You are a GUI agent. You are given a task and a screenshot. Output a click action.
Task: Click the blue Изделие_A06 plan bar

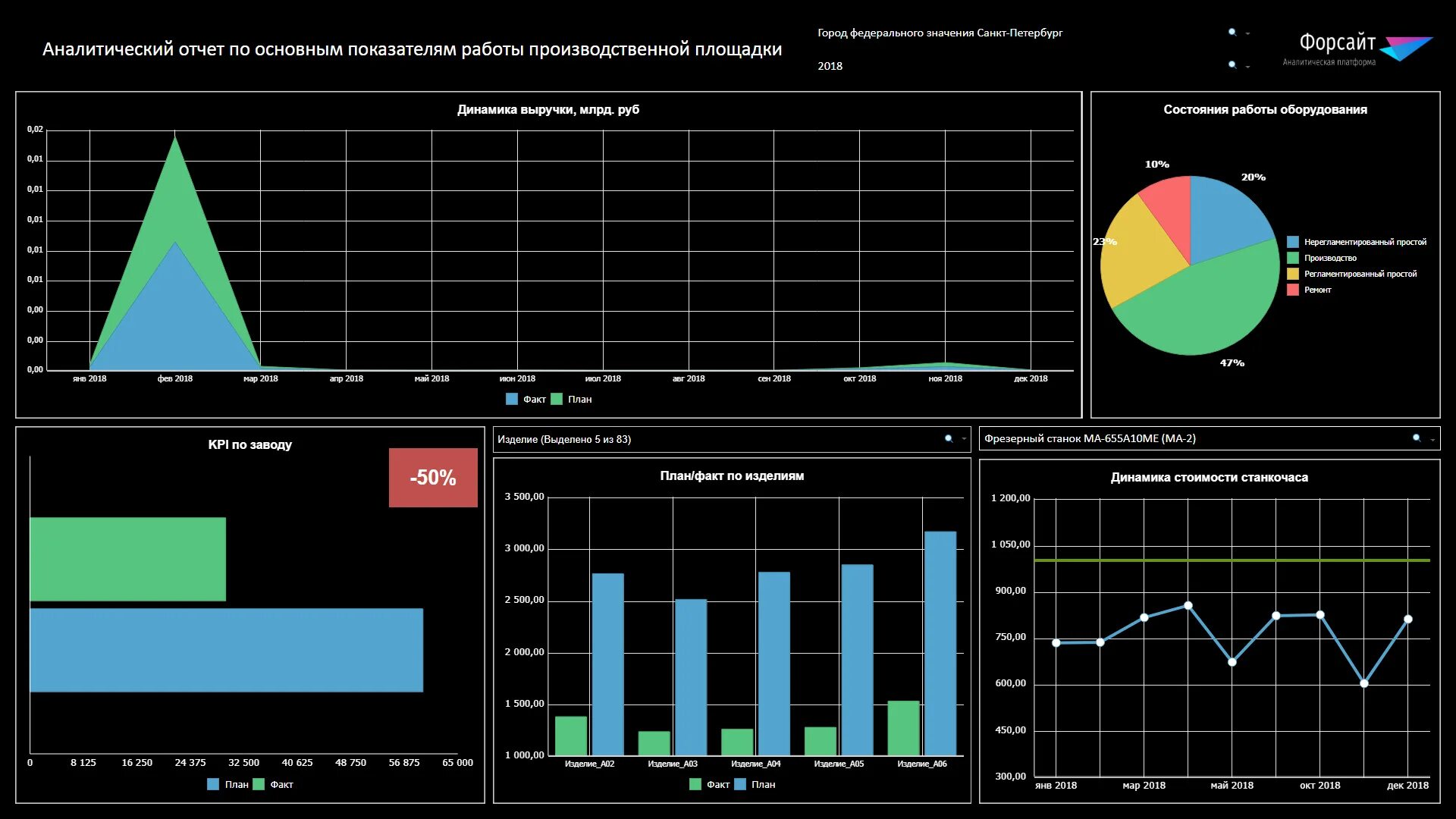[940, 643]
